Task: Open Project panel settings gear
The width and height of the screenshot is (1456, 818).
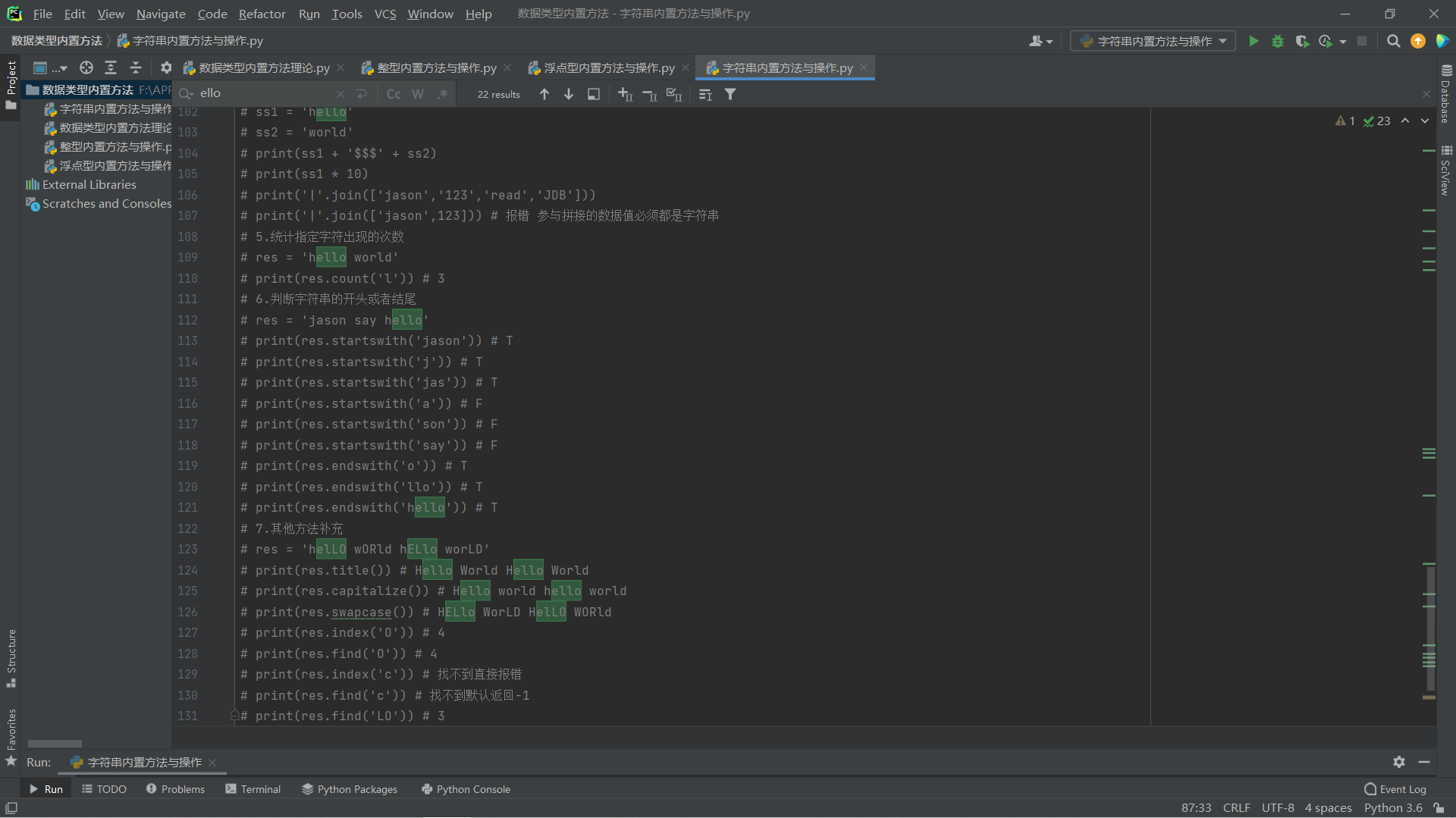Action: pos(166,67)
